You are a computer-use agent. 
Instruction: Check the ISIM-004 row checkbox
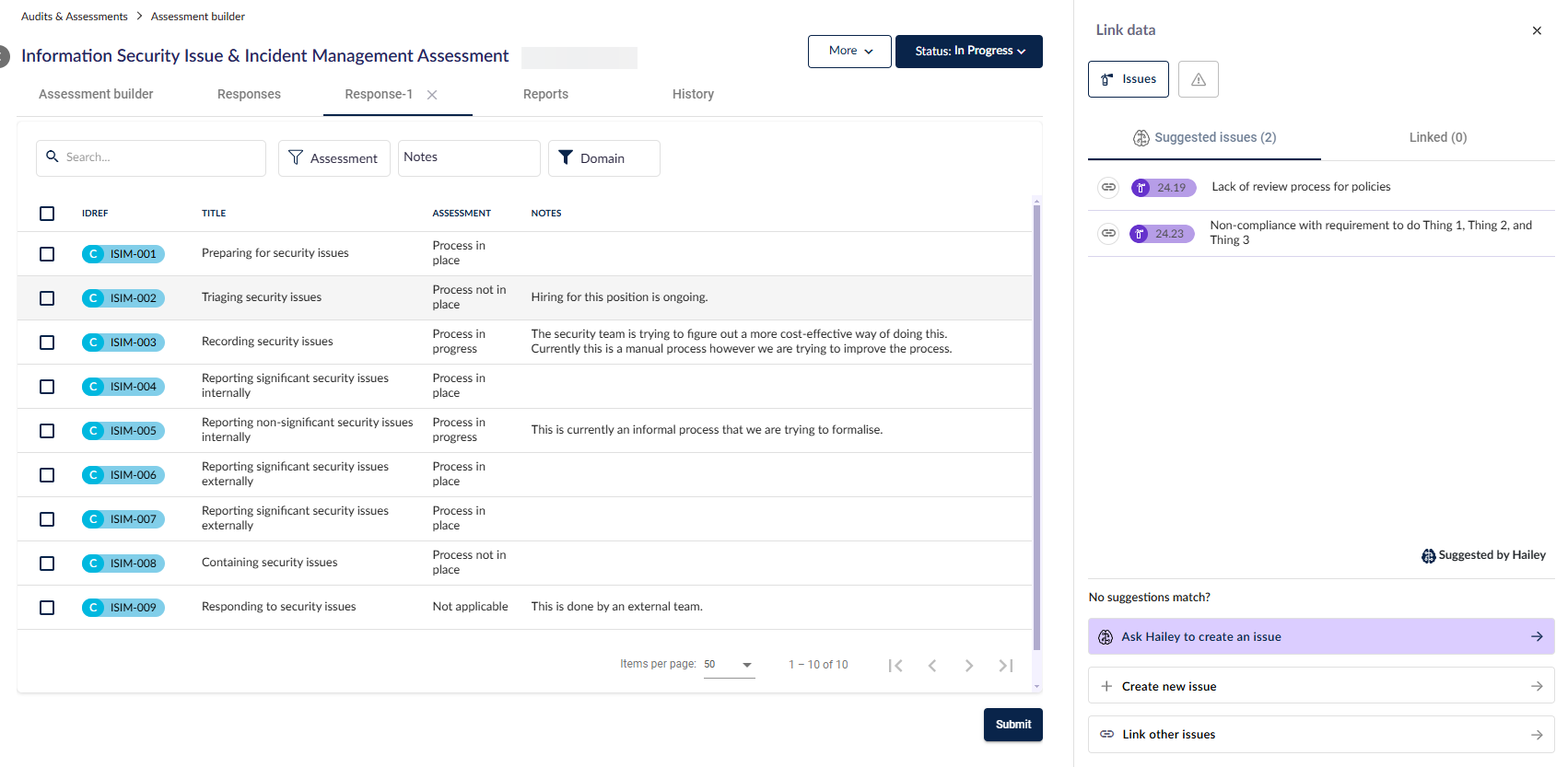[x=47, y=387]
